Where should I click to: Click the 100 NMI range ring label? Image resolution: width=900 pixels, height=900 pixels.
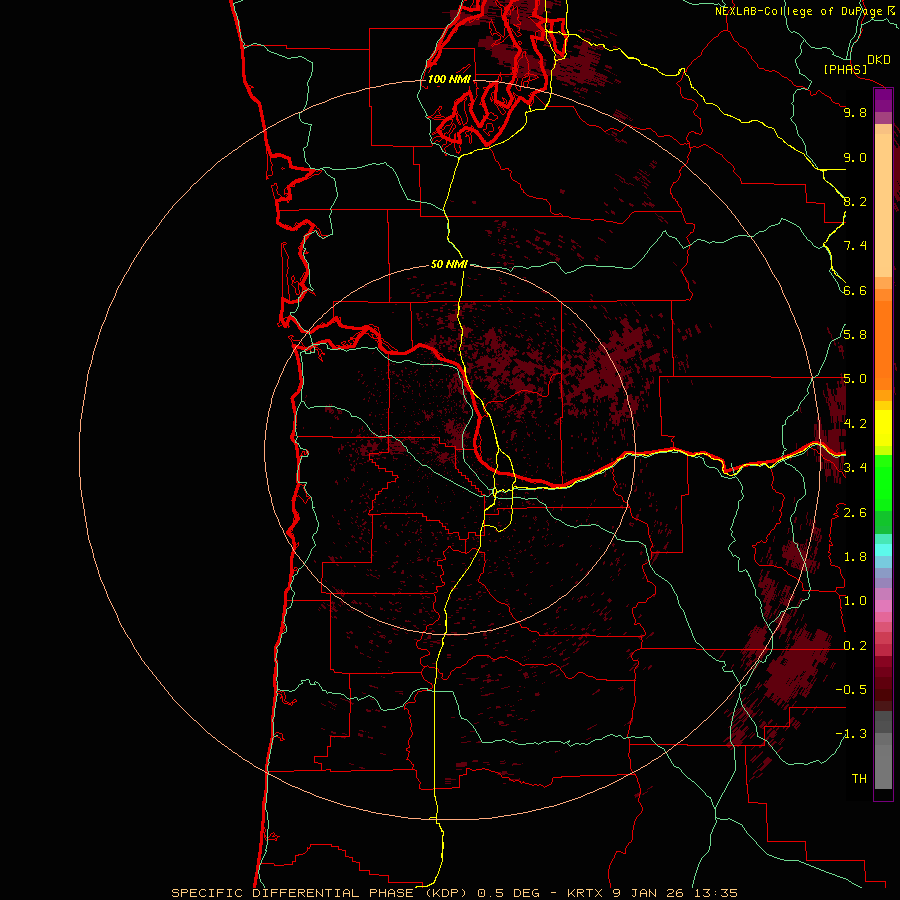[x=449, y=79]
